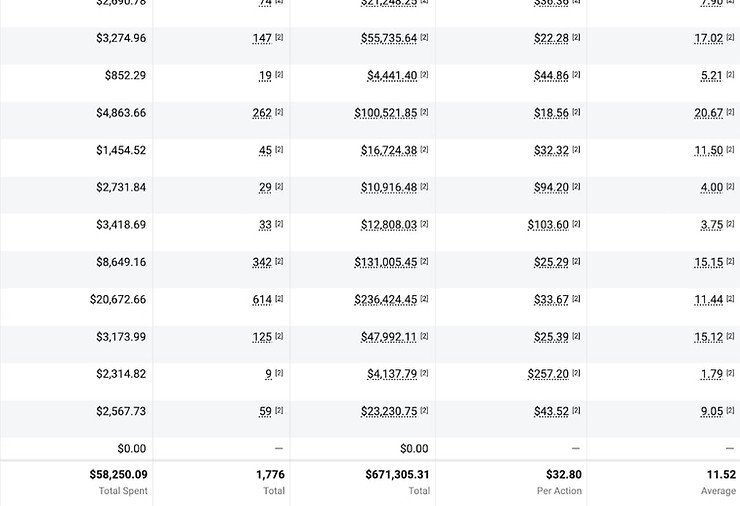Click the [2] badge beside $257.20
The image size is (740, 506).
pyautogui.click(x=576, y=373)
